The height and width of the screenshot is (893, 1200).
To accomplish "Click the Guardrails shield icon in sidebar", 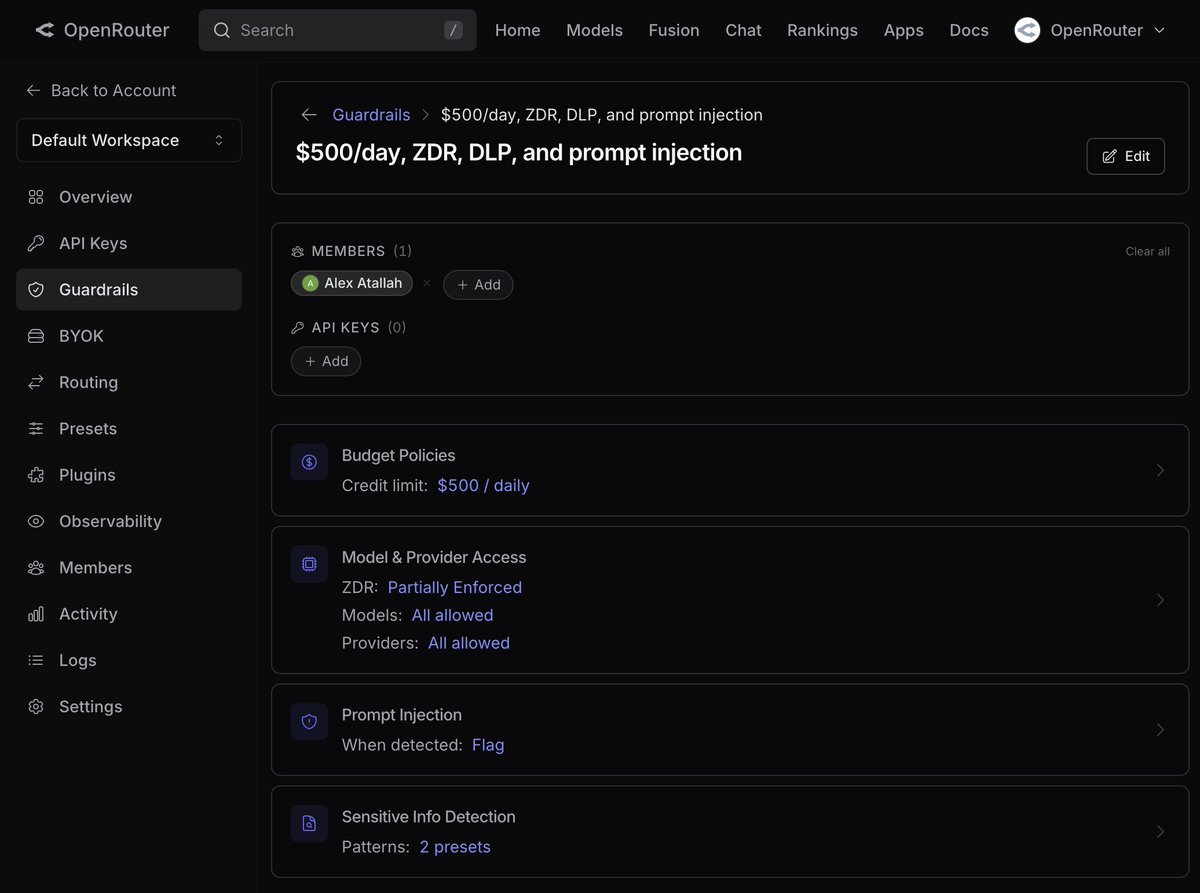I will (36, 290).
